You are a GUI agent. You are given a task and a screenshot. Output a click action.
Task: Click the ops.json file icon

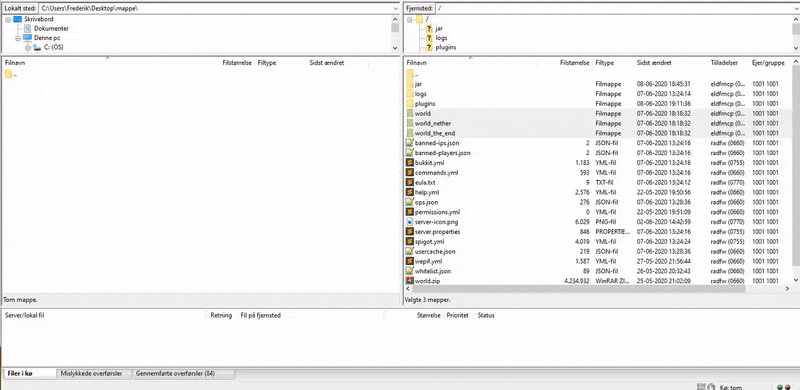point(409,202)
